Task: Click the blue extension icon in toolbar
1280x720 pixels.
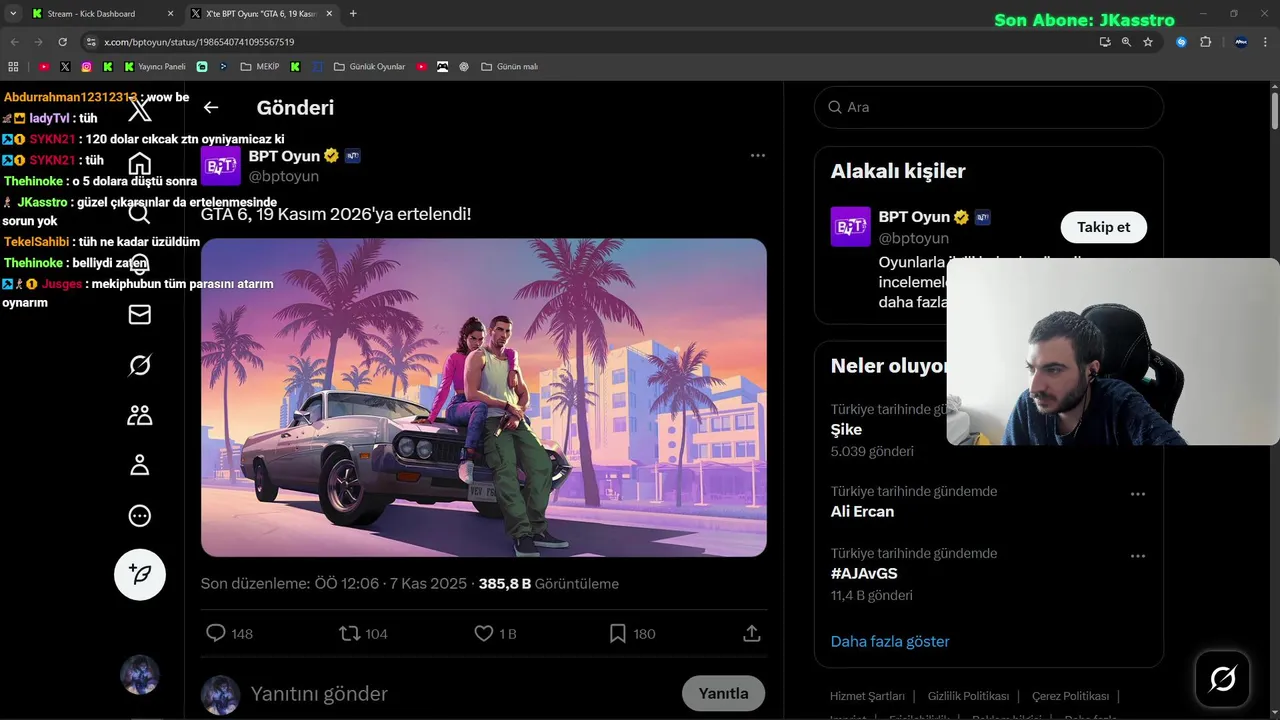Action: [1182, 42]
